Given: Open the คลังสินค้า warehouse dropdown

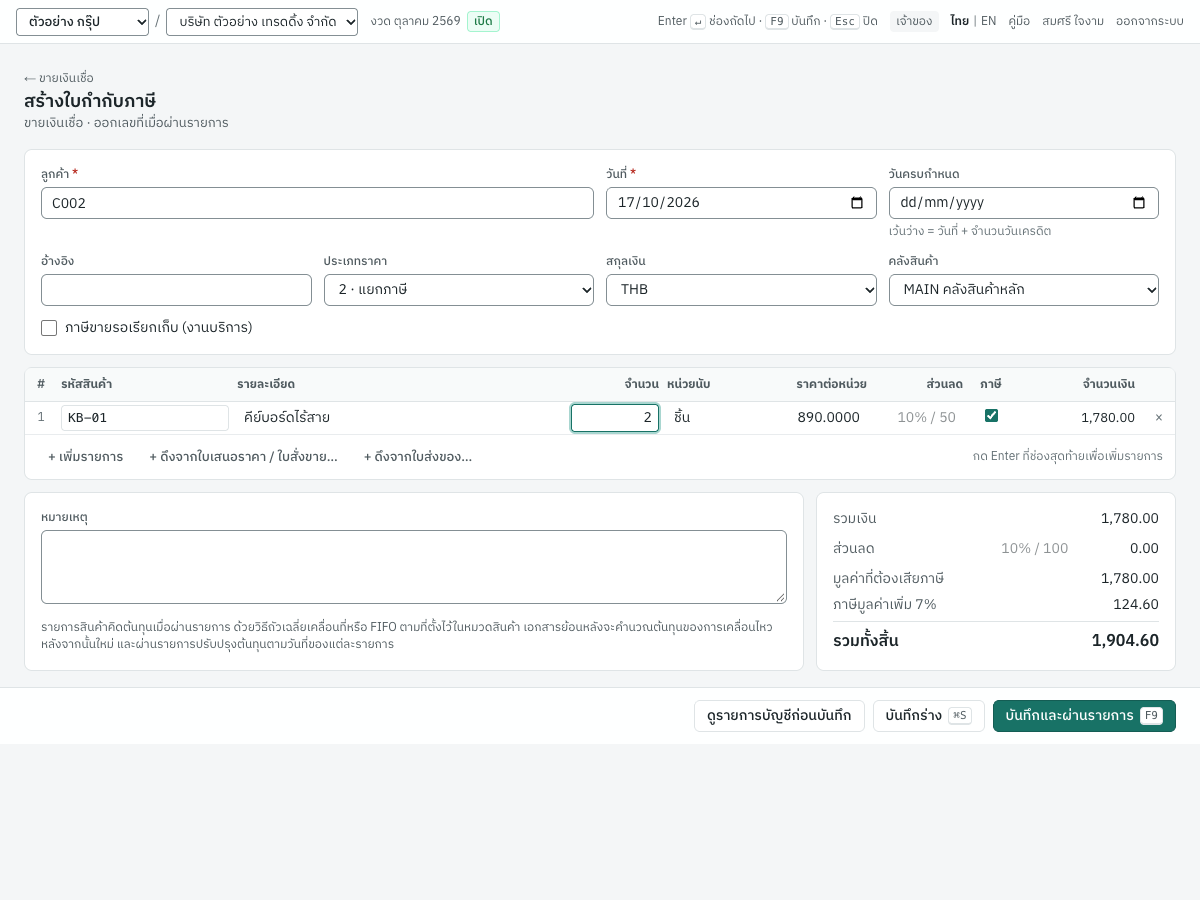Looking at the screenshot, I should [1024, 290].
